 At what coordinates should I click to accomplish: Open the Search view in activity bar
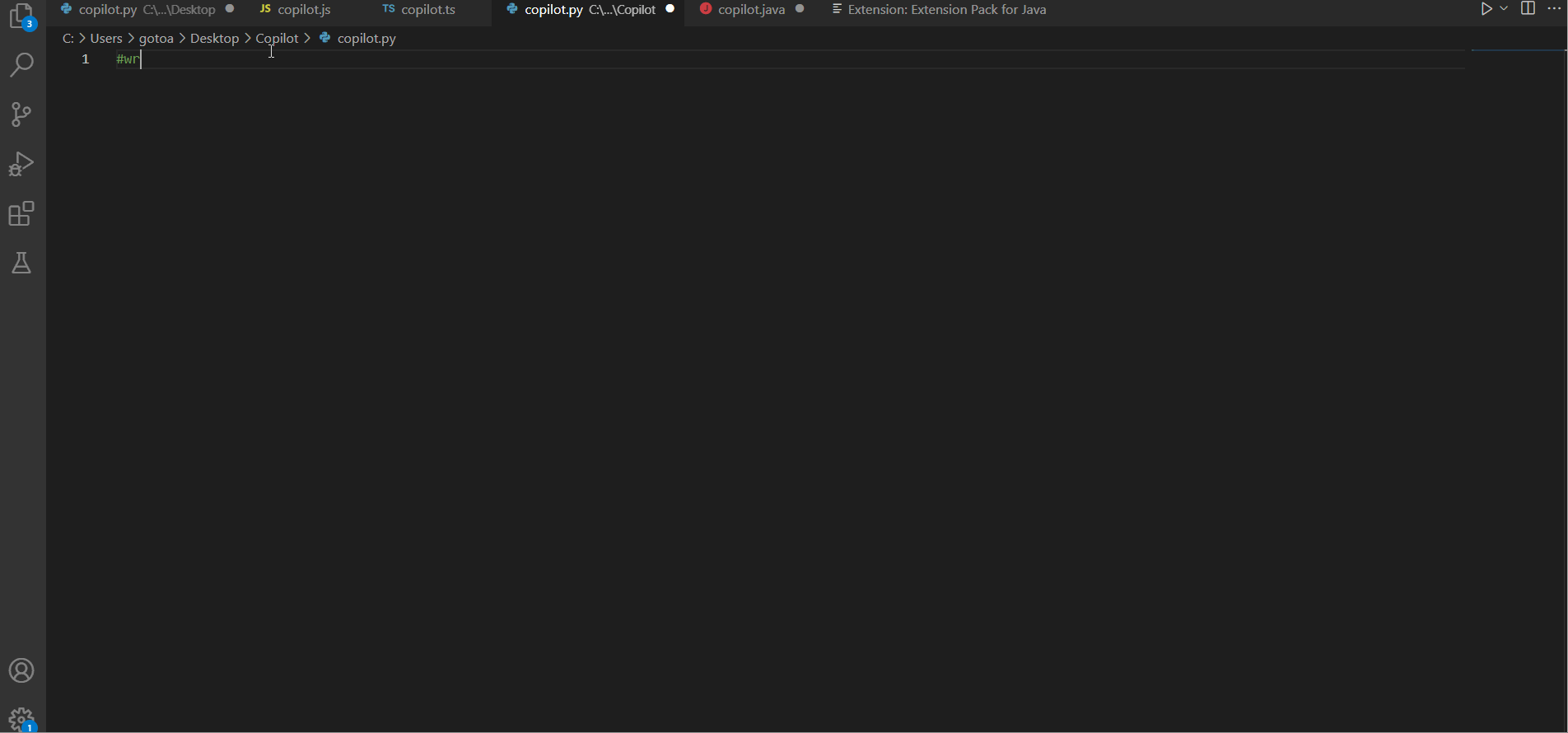21,64
